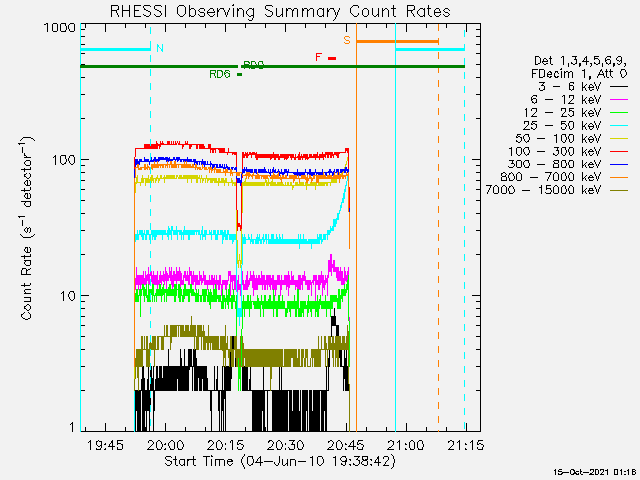The width and height of the screenshot is (640, 480).
Task: Click the cyan 'N' night flag label
Action: [x=160, y=48]
